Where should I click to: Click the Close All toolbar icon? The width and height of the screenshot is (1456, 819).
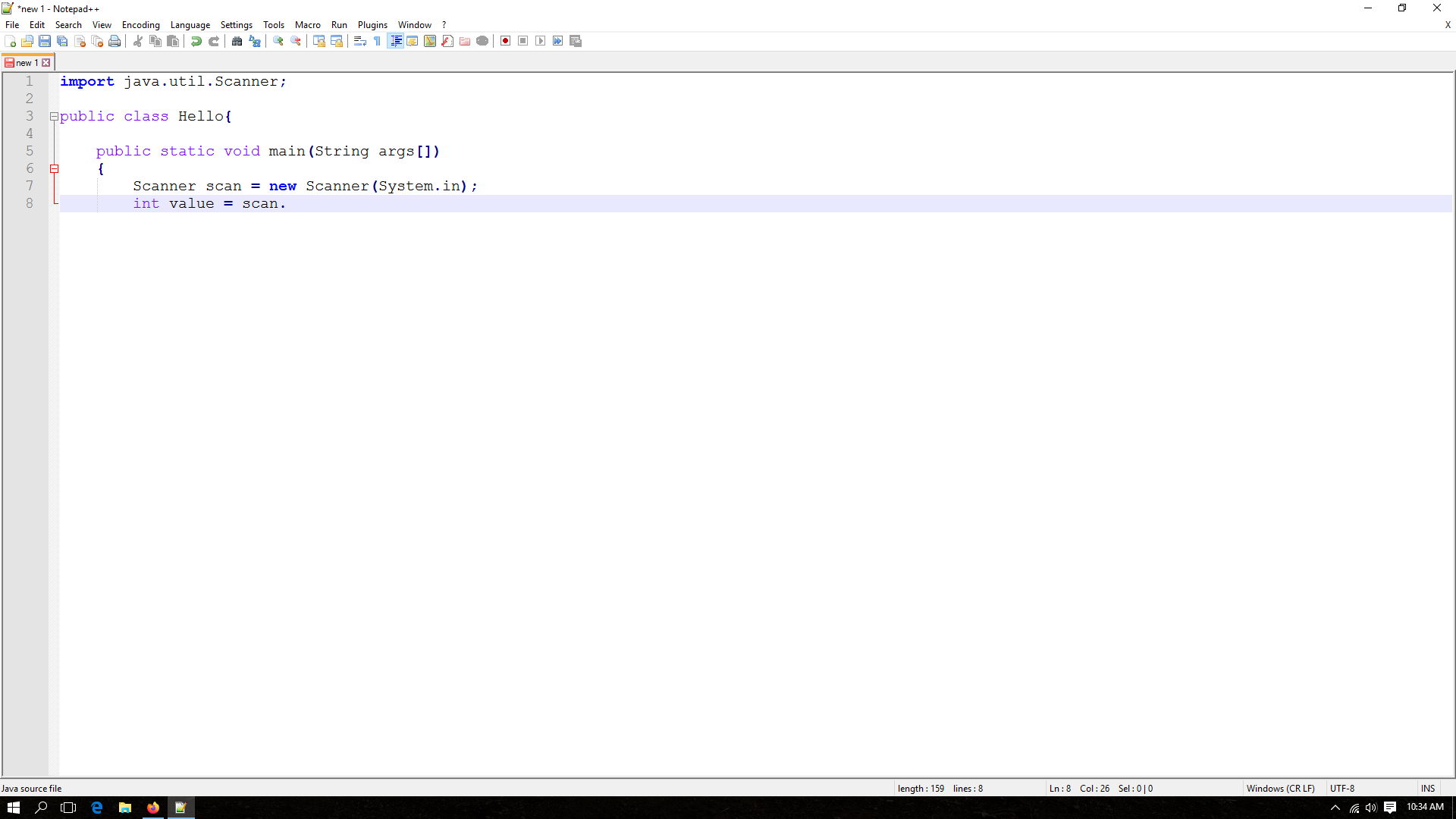click(97, 41)
